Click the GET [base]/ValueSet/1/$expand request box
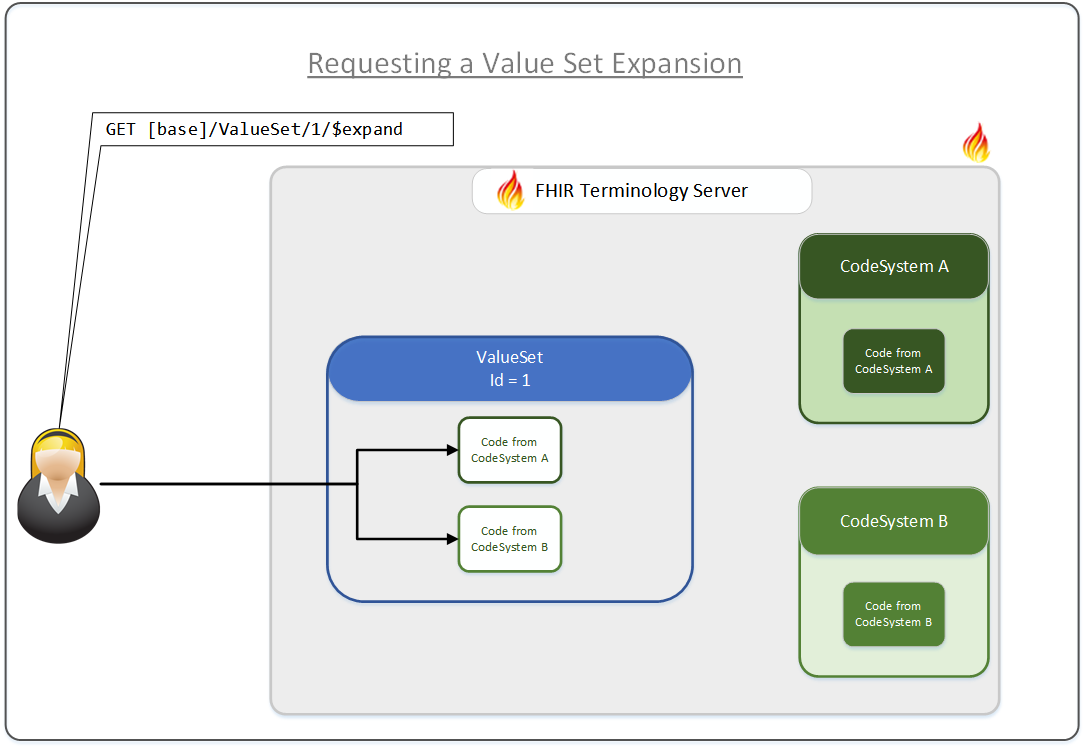Viewport: 1085px width, 748px height. (x=272, y=129)
